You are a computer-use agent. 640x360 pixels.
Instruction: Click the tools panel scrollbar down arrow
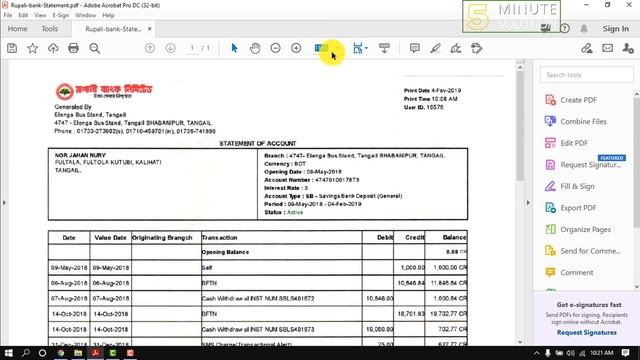click(x=636, y=287)
